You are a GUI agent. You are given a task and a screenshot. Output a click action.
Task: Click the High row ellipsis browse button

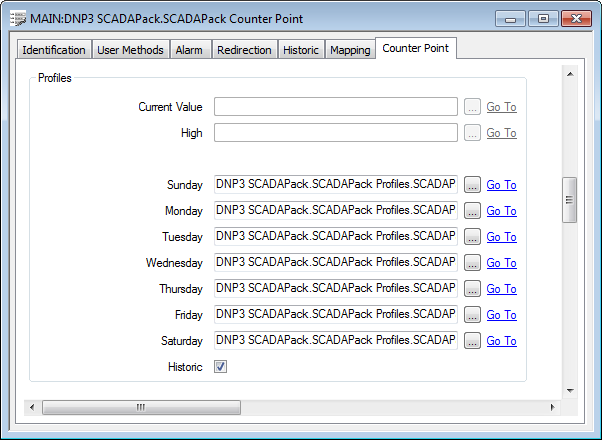pos(472,133)
